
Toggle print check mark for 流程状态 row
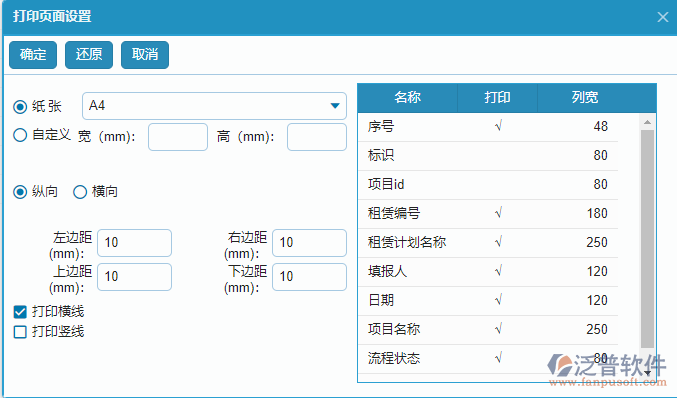pyautogui.click(x=498, y=358)
